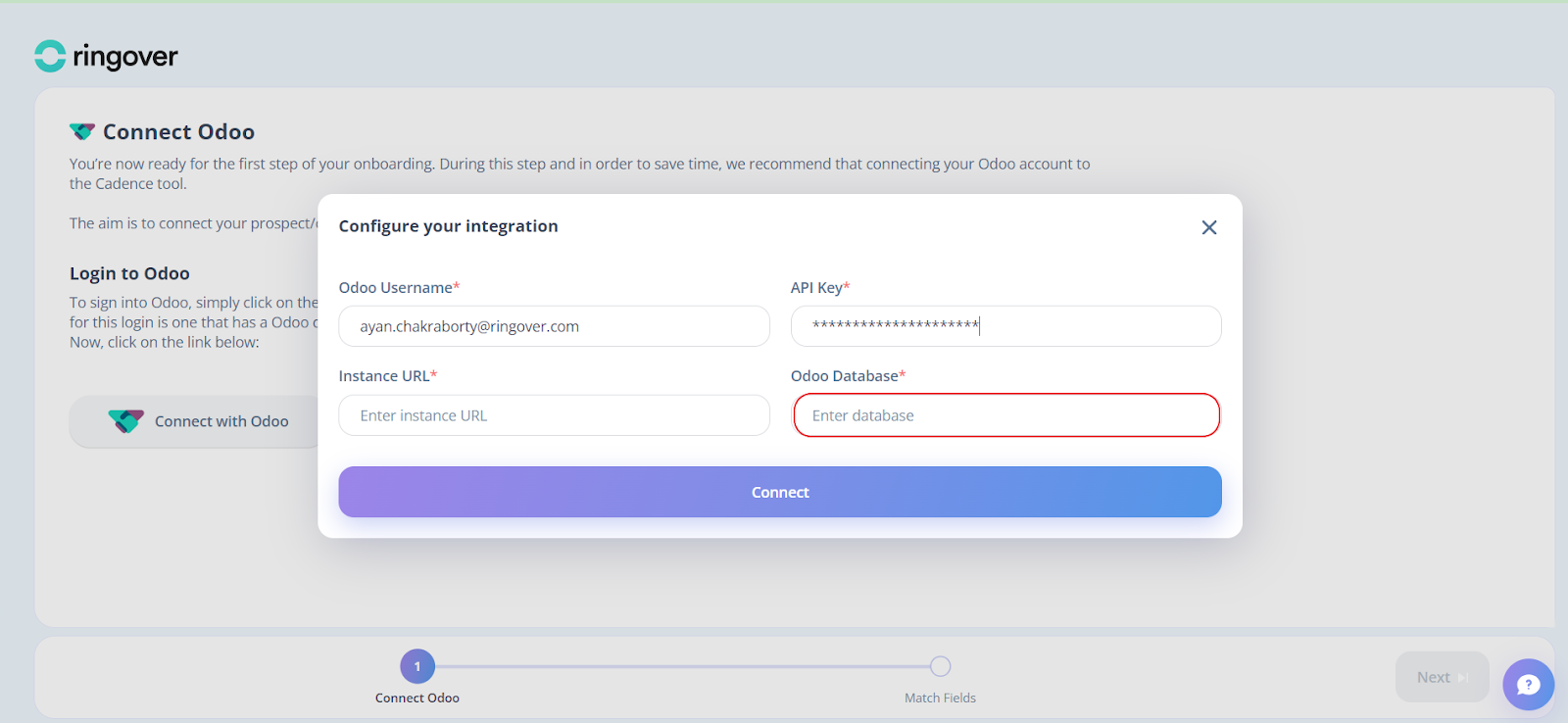Close the Configure your integration dialog
The image size is (1568, 723).
[1209, 227]
